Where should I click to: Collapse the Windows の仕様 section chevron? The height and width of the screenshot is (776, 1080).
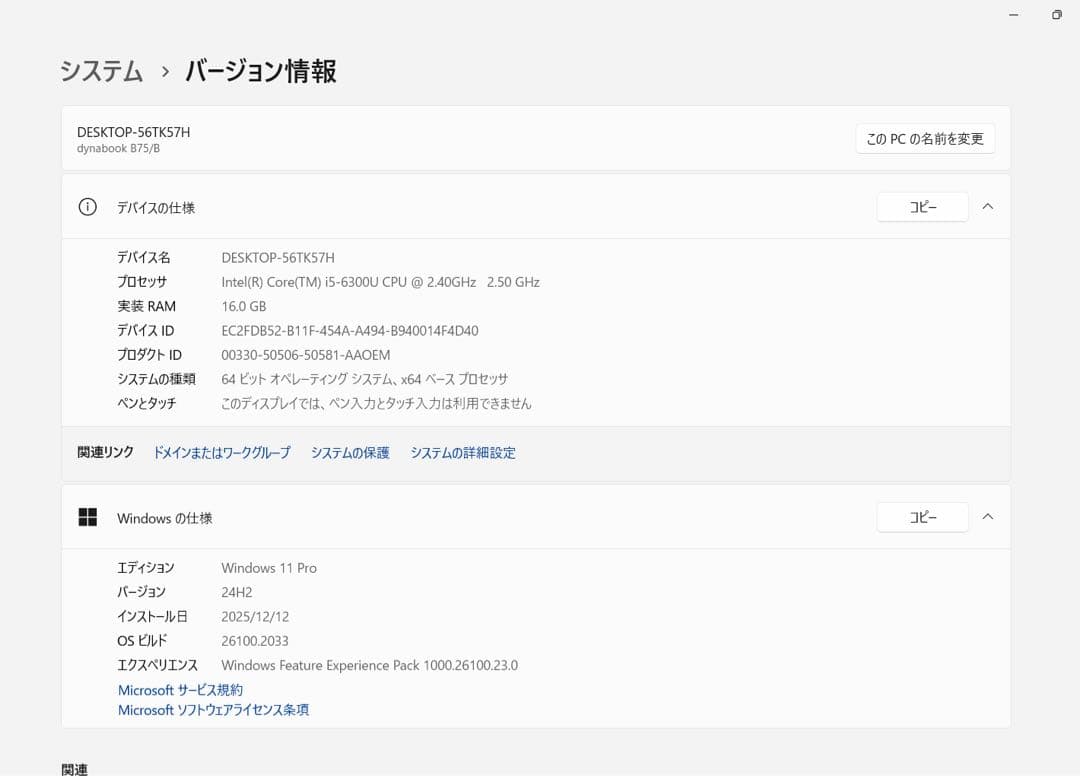pos(987,517)
